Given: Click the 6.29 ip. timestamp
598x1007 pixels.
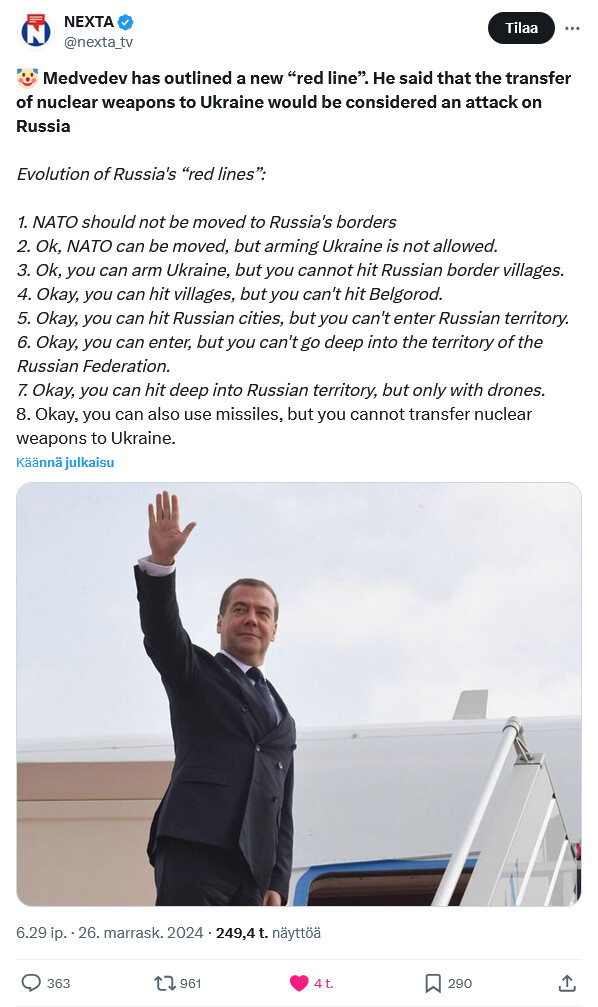Looking at the screenshot, I should (41, 933).
